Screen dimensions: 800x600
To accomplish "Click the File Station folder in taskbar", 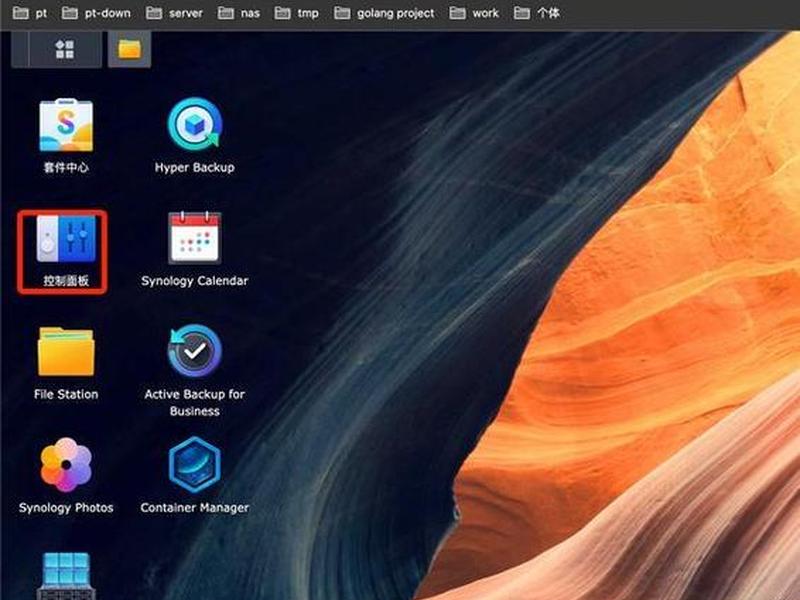I will click(x=130, y=49).
